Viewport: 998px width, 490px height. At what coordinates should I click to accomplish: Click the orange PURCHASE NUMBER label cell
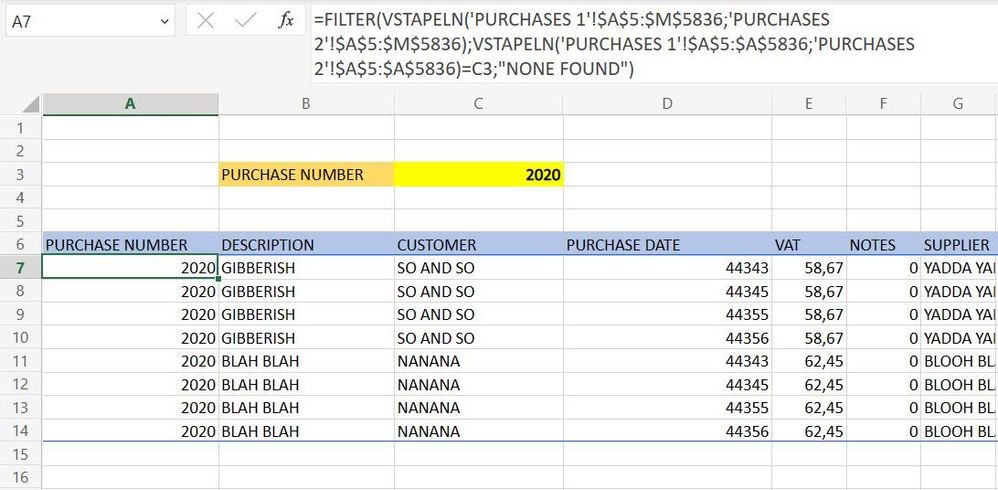pos(306,175)
